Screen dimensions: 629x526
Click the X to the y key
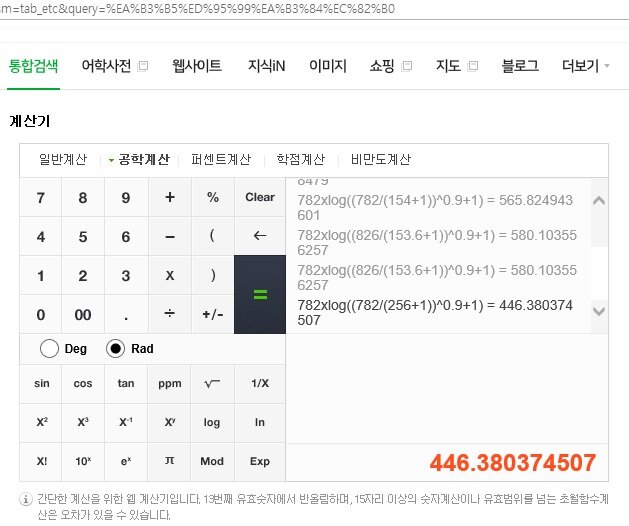coord(169,422)
